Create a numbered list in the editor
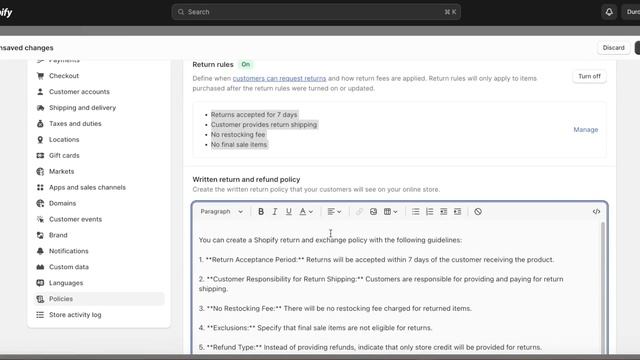Screen dimensions: 640x360 (x=429, y=211)
